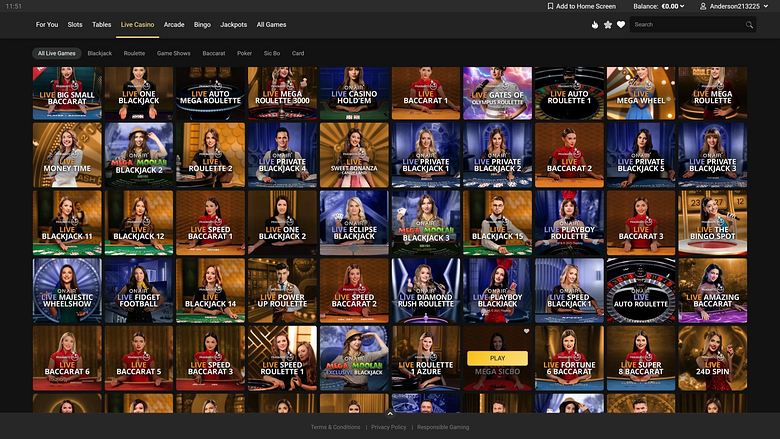
Task: Open Live The Bingo Spot game
Action: 712,223
